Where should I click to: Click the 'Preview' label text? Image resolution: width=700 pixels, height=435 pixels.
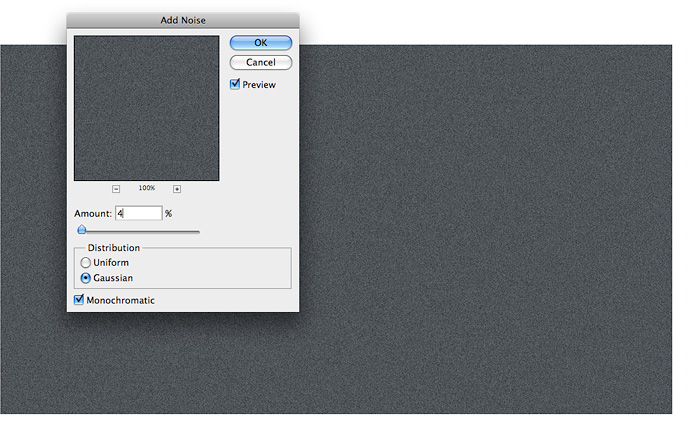click(x=259, y=85)
